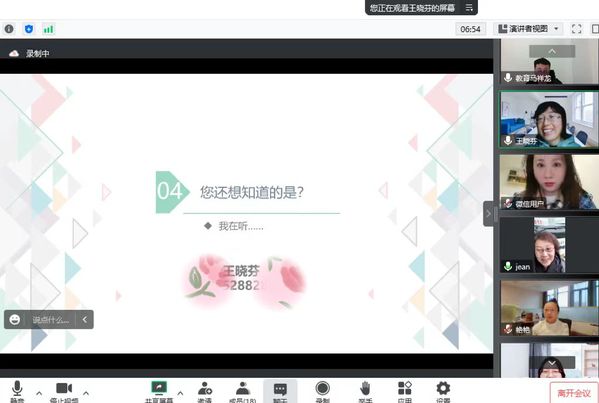Open the share screen option
Screen dimensions: 599x403
point(159,391)
